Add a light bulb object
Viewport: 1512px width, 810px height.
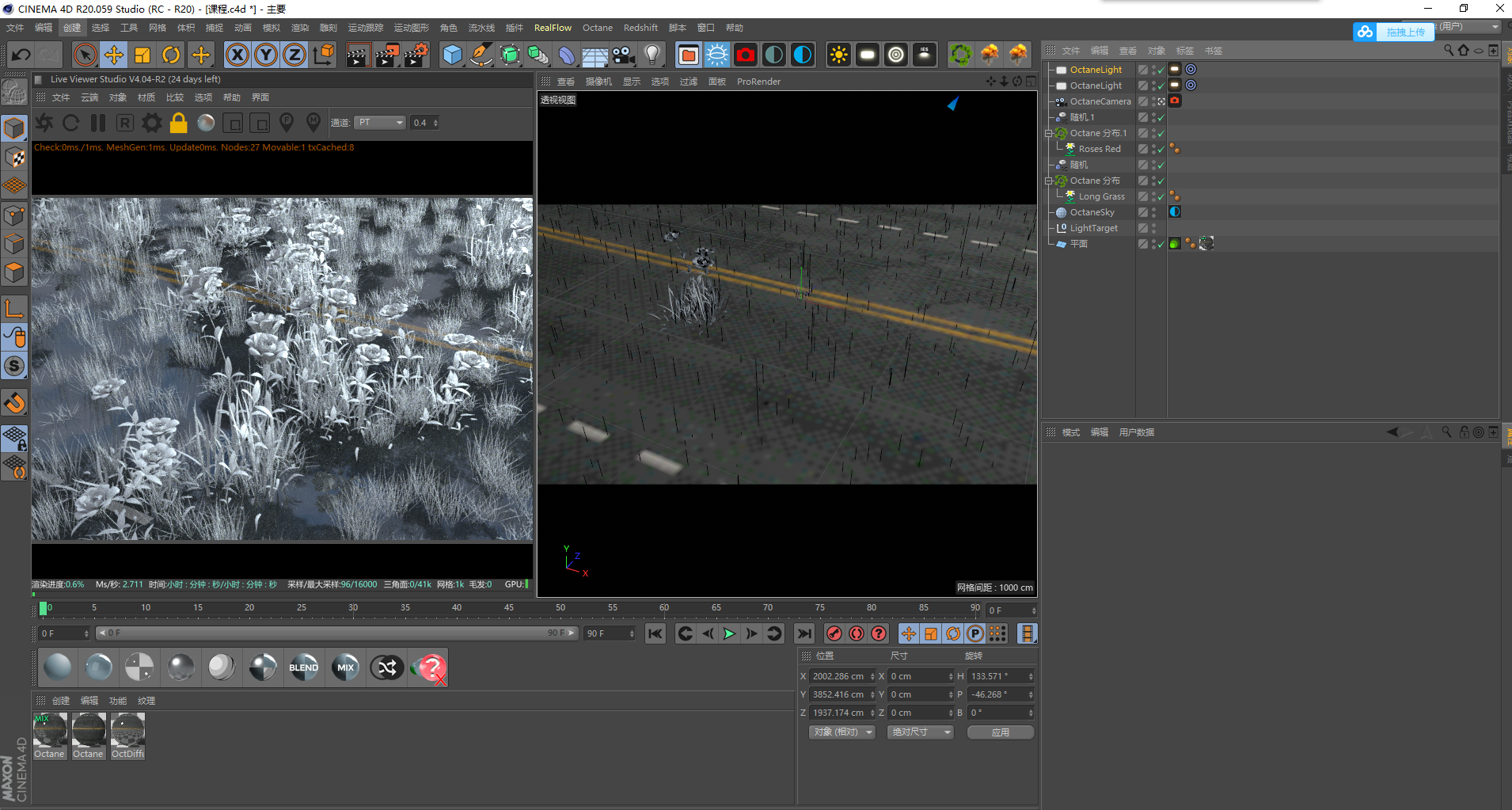pos(652,55)
